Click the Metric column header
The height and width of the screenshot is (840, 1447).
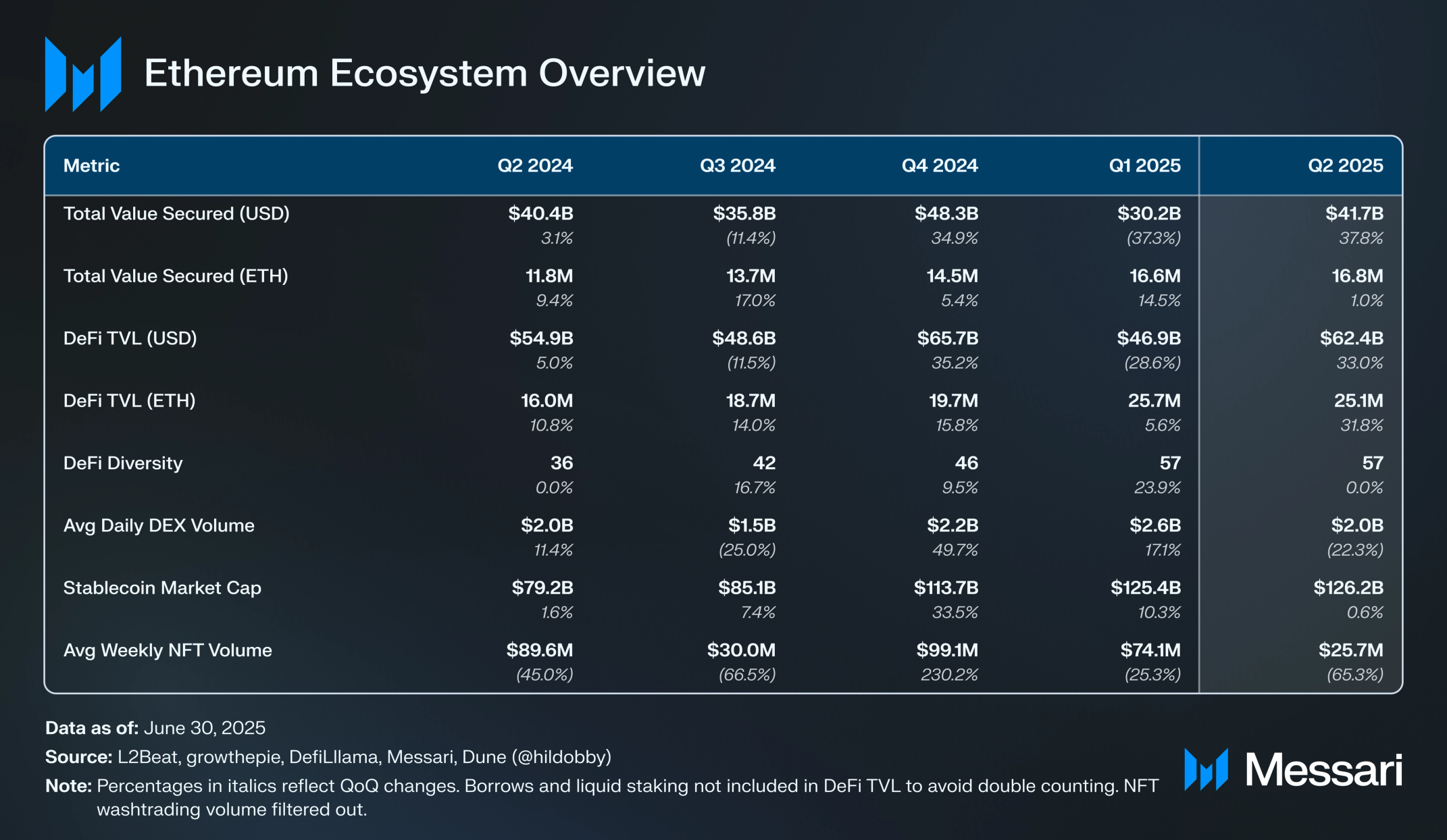(91, 165)
